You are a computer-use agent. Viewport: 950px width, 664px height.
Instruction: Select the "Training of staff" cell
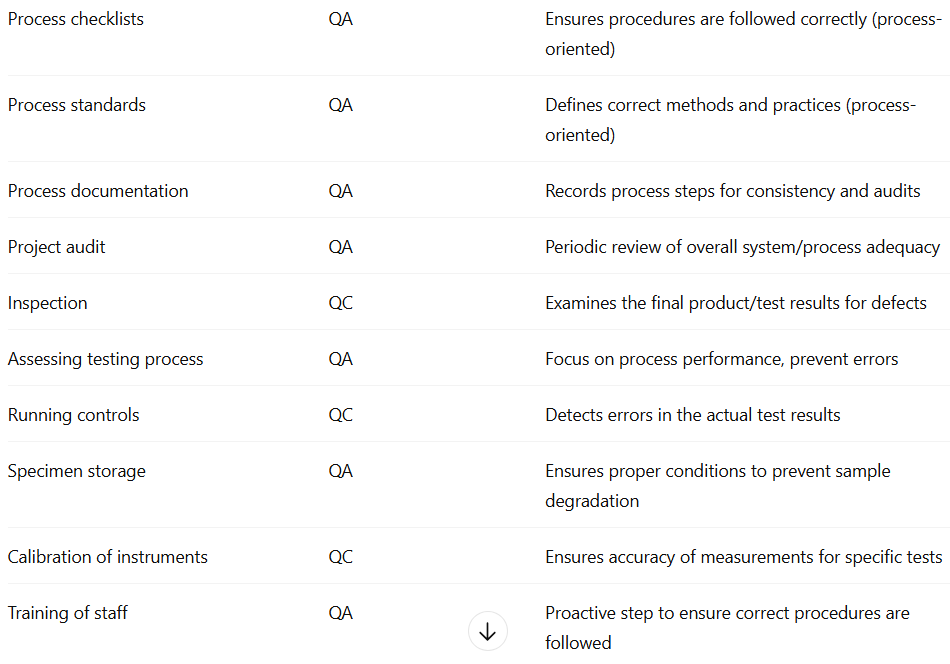pyautogui.click(x=68, y=613)
